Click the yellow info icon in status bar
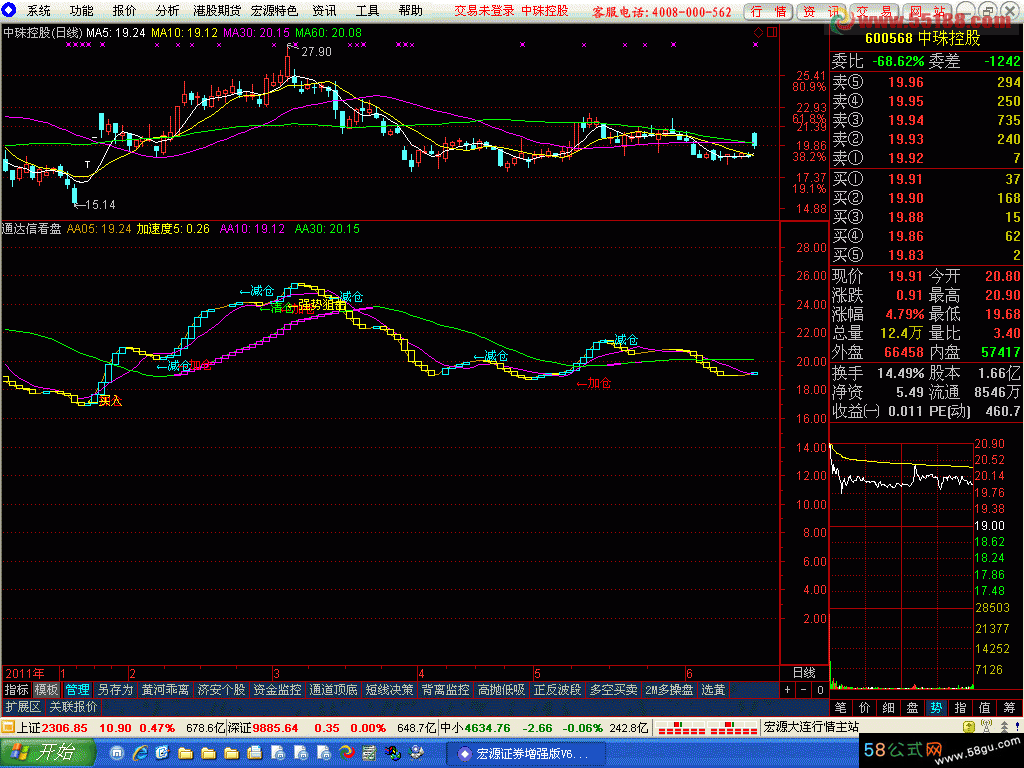The image size is (1024, 768). (969, 727)
